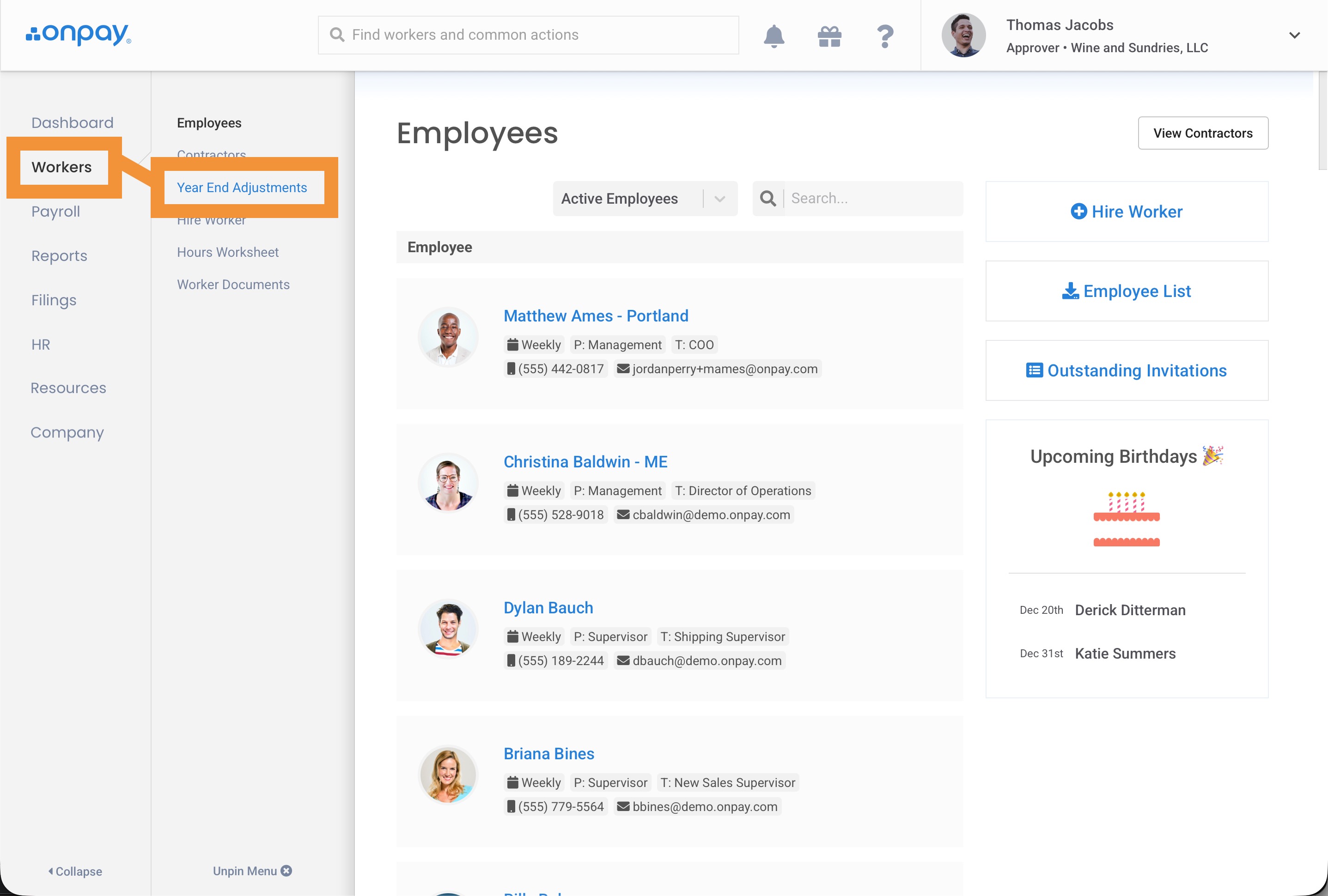
Task: Collapse the left sidebar
Action: pos(75,871)
